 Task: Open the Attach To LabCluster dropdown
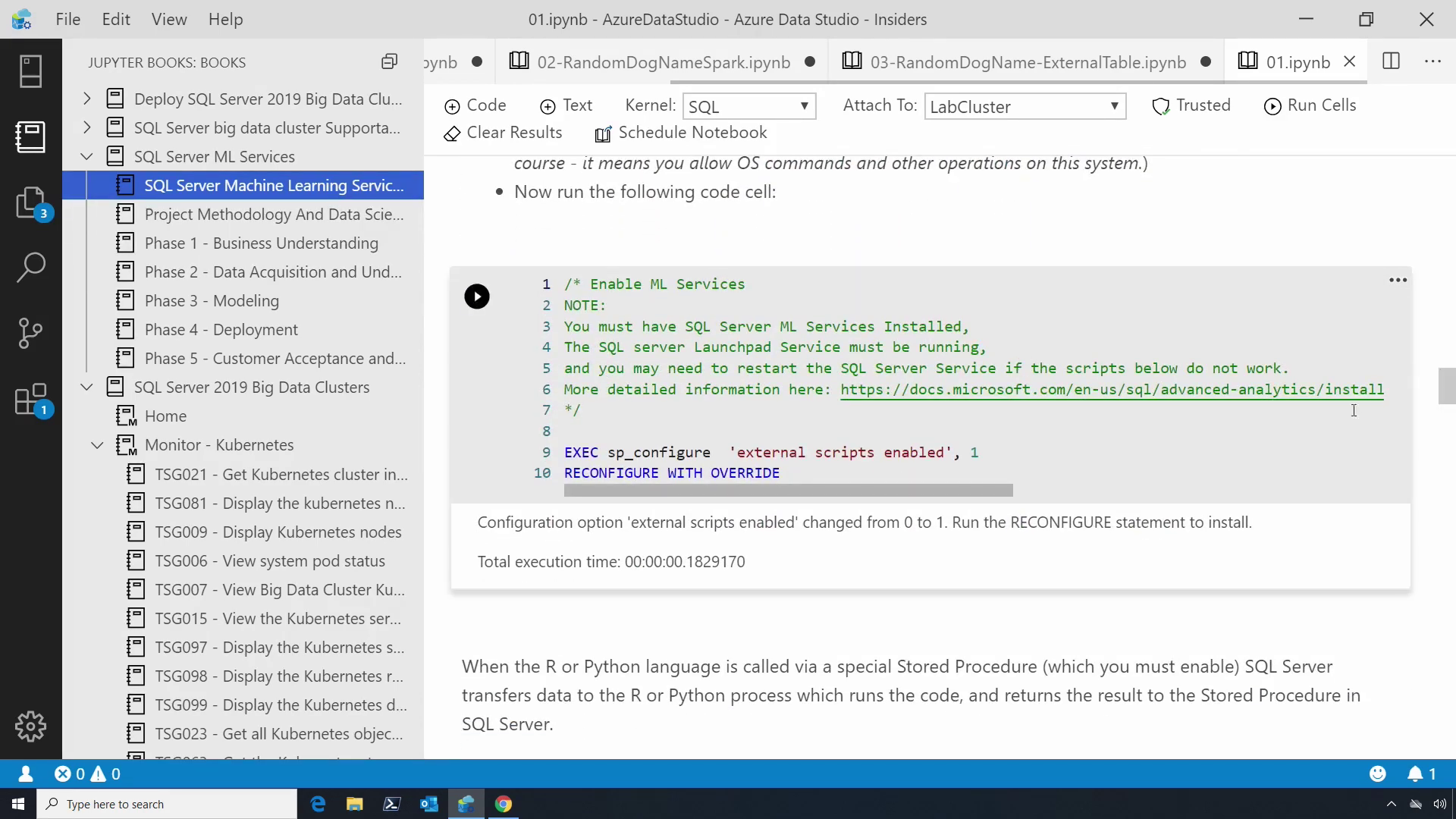point(1025,106)
